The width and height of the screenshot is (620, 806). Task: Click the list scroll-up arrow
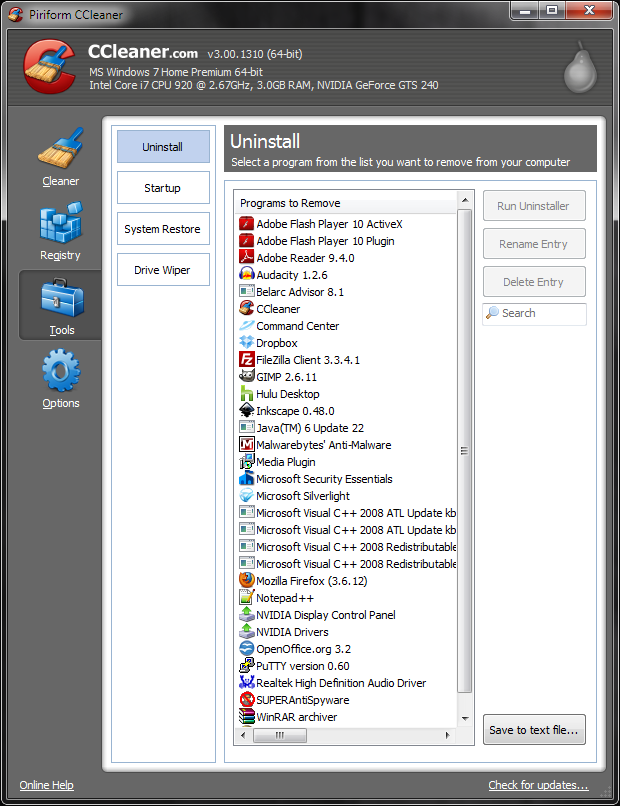tap(465, 200)
